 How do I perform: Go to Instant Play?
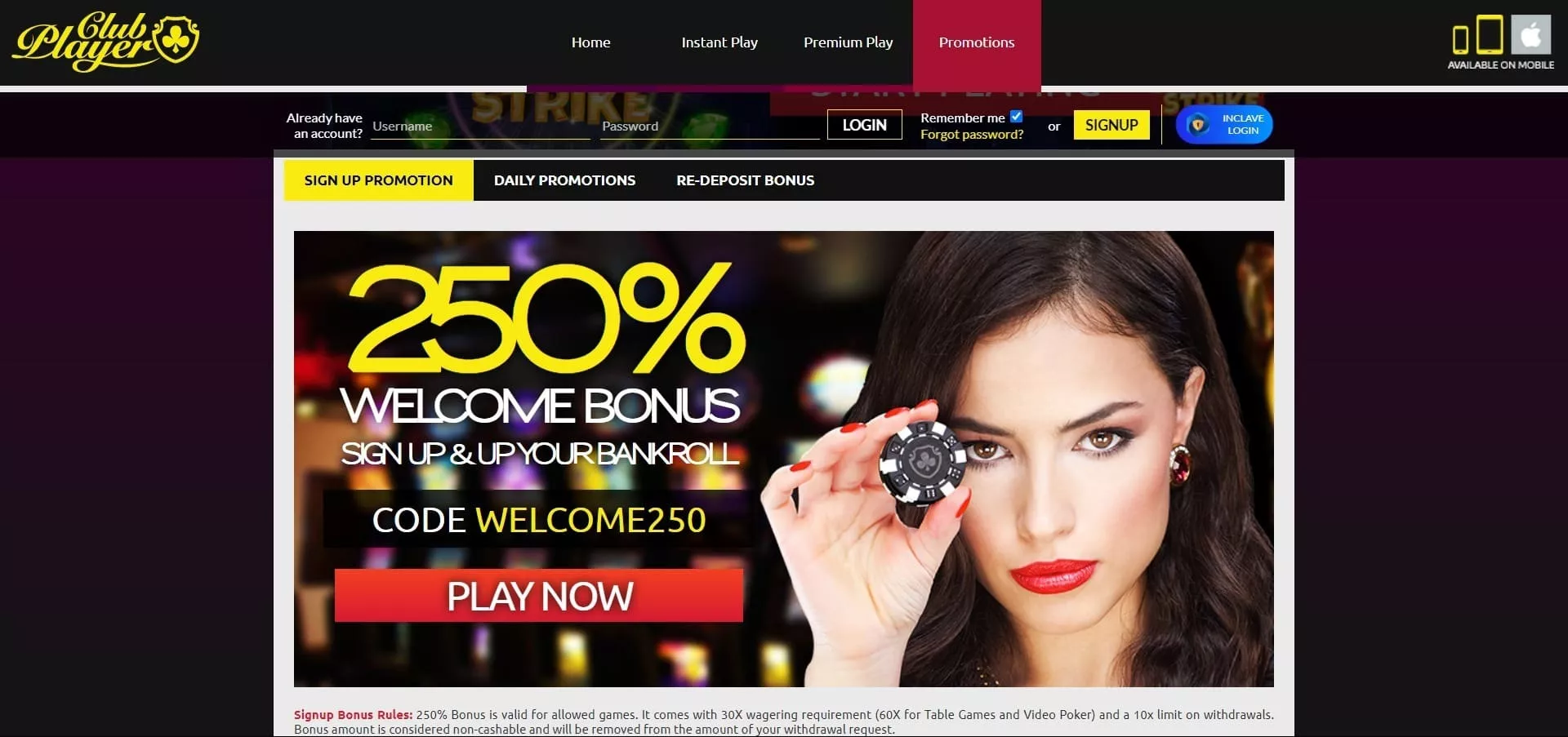[x=719, y=42]
